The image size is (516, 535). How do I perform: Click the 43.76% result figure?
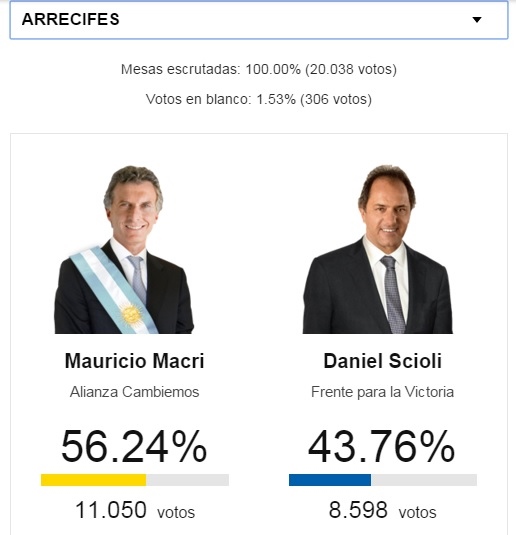coord(382,446)
